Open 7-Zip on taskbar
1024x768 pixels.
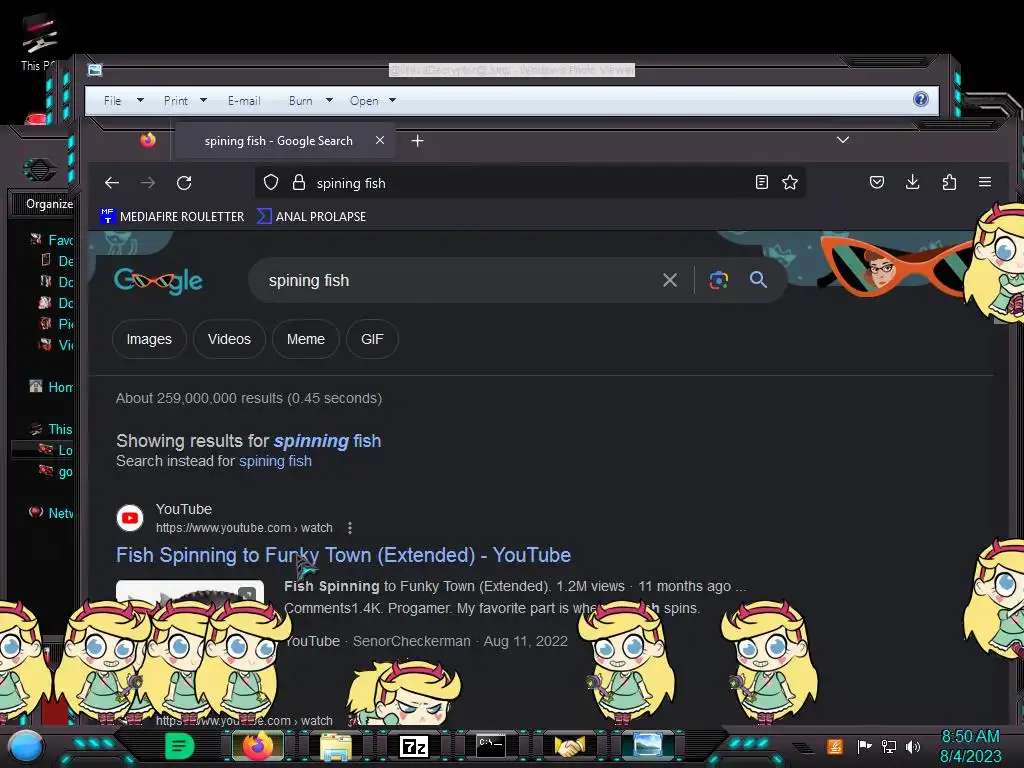point(414,746)
